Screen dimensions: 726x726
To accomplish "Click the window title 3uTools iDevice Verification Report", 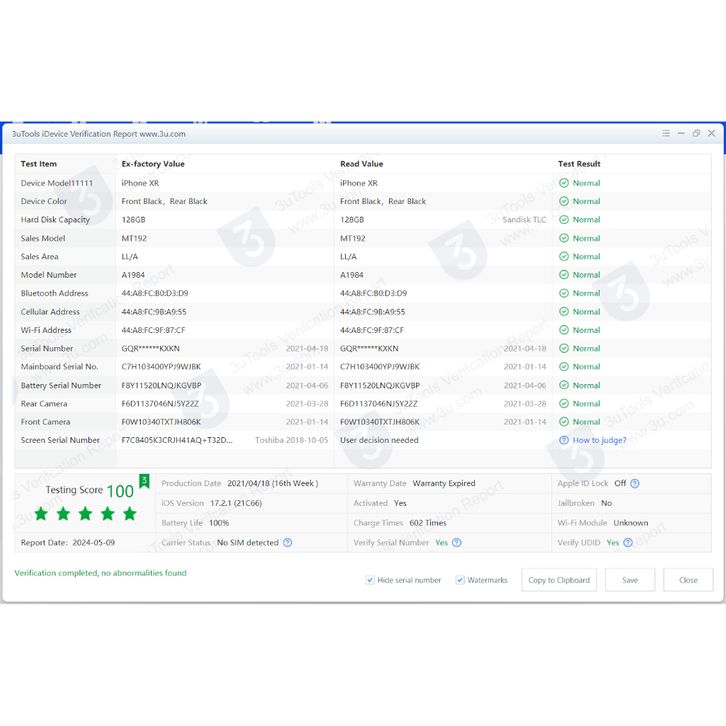I will (99, 134).
